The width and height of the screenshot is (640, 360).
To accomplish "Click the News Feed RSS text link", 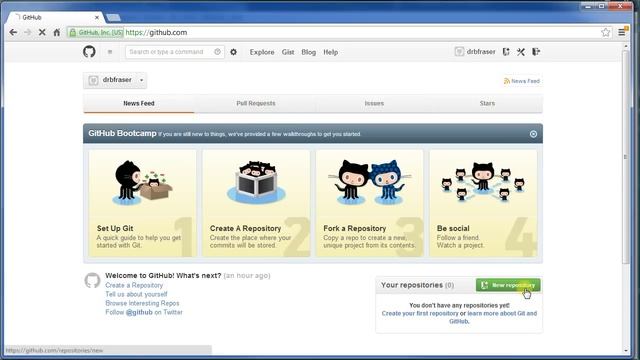I will (525, 81).
